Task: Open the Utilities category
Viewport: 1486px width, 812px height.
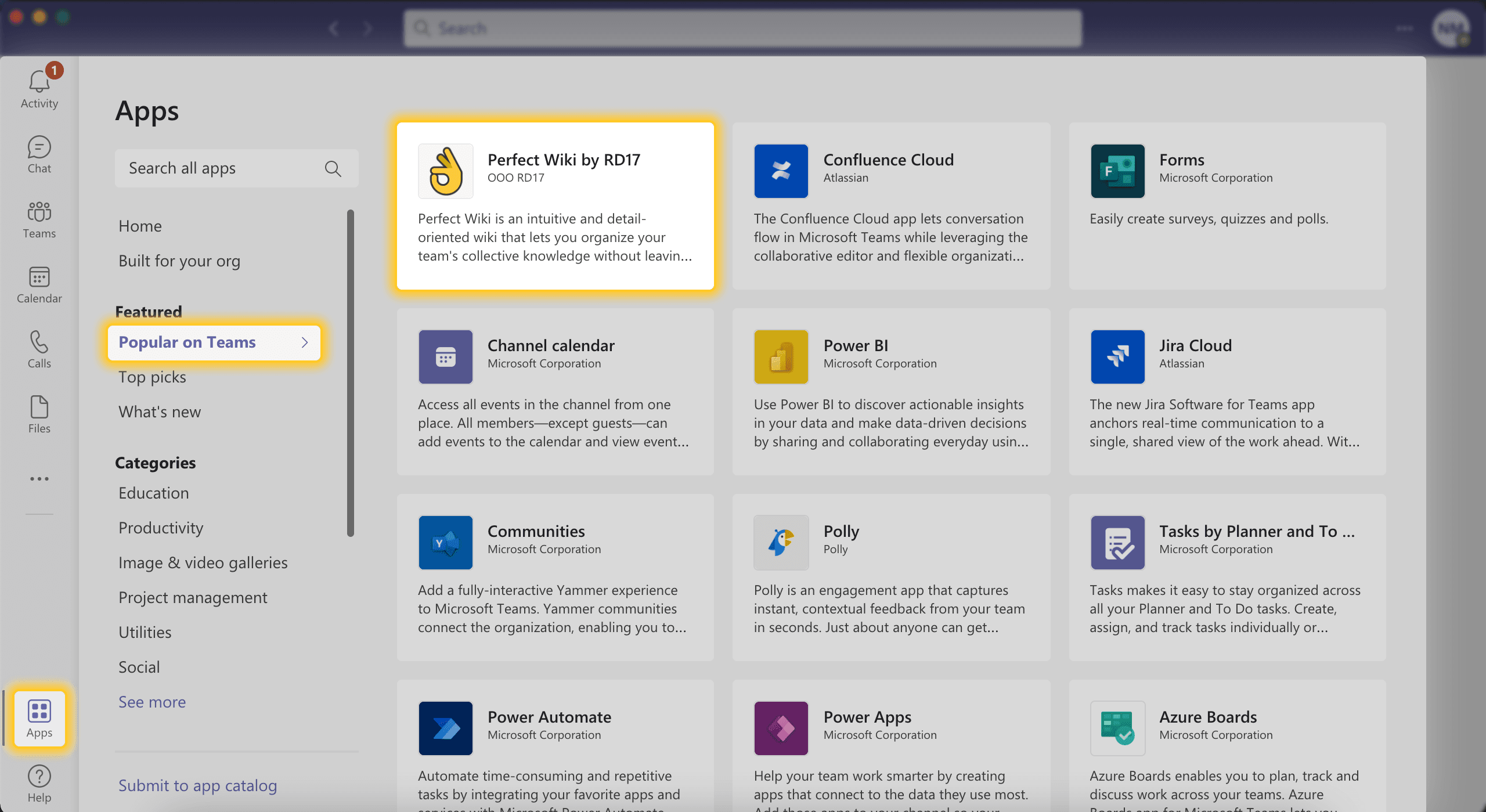Action: (145, 633)
